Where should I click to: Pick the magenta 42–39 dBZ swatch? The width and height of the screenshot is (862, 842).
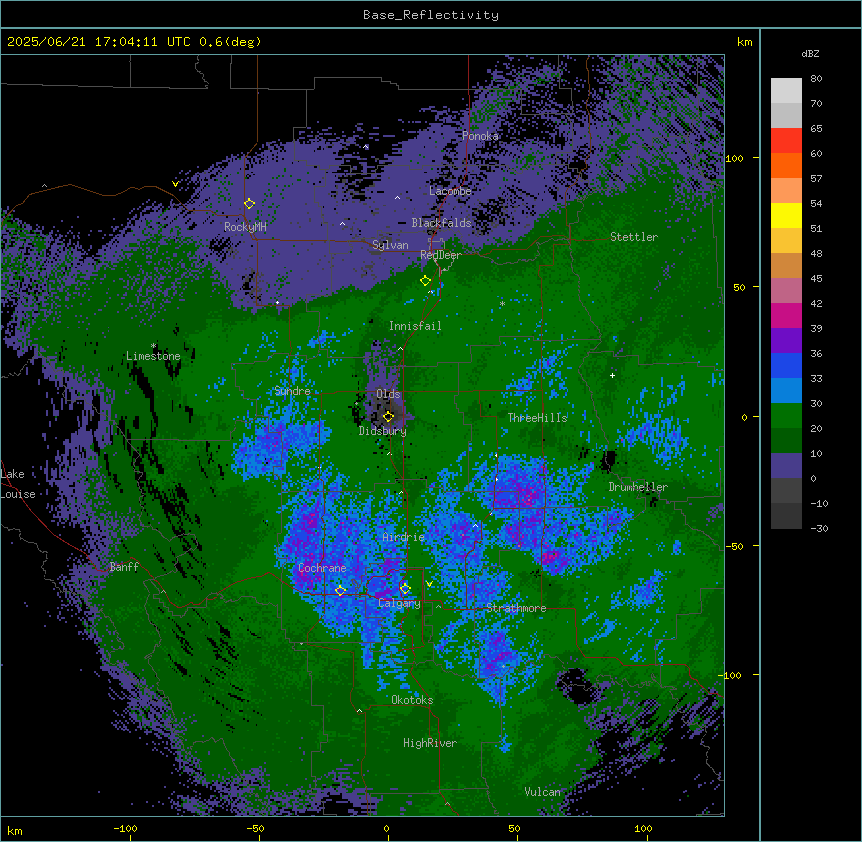[x=786, y=315]
